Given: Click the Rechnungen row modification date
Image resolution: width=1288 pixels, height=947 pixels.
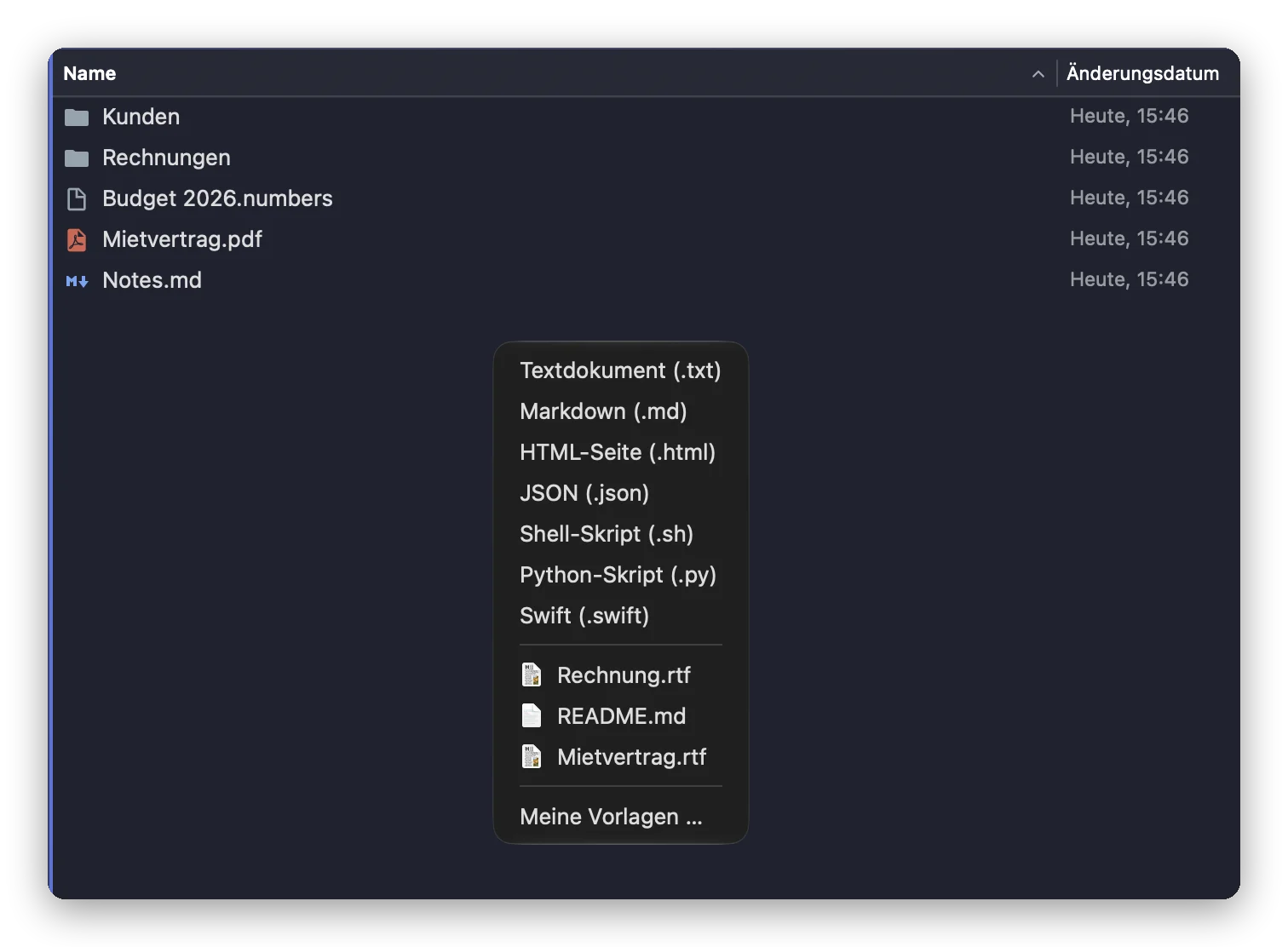Looking at the screenshot, I should pos(1129,157).
